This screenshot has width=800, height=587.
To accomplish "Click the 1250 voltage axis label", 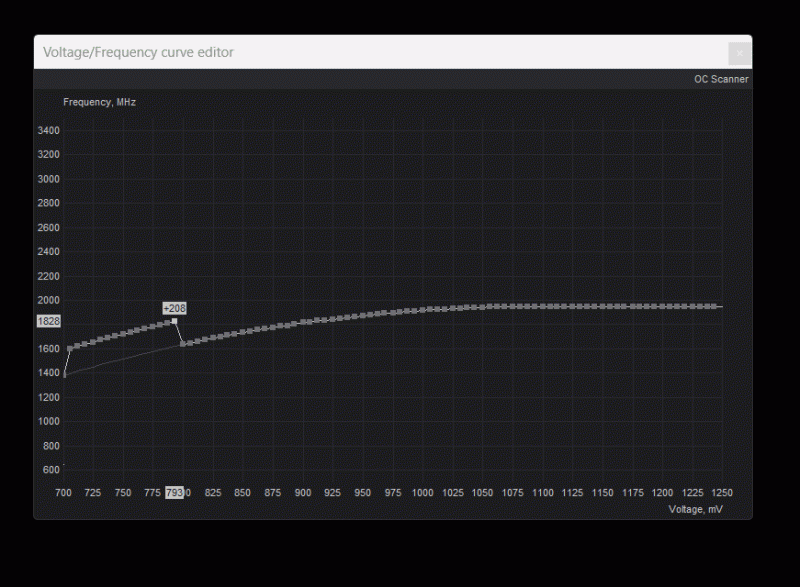I will point(722,493).
